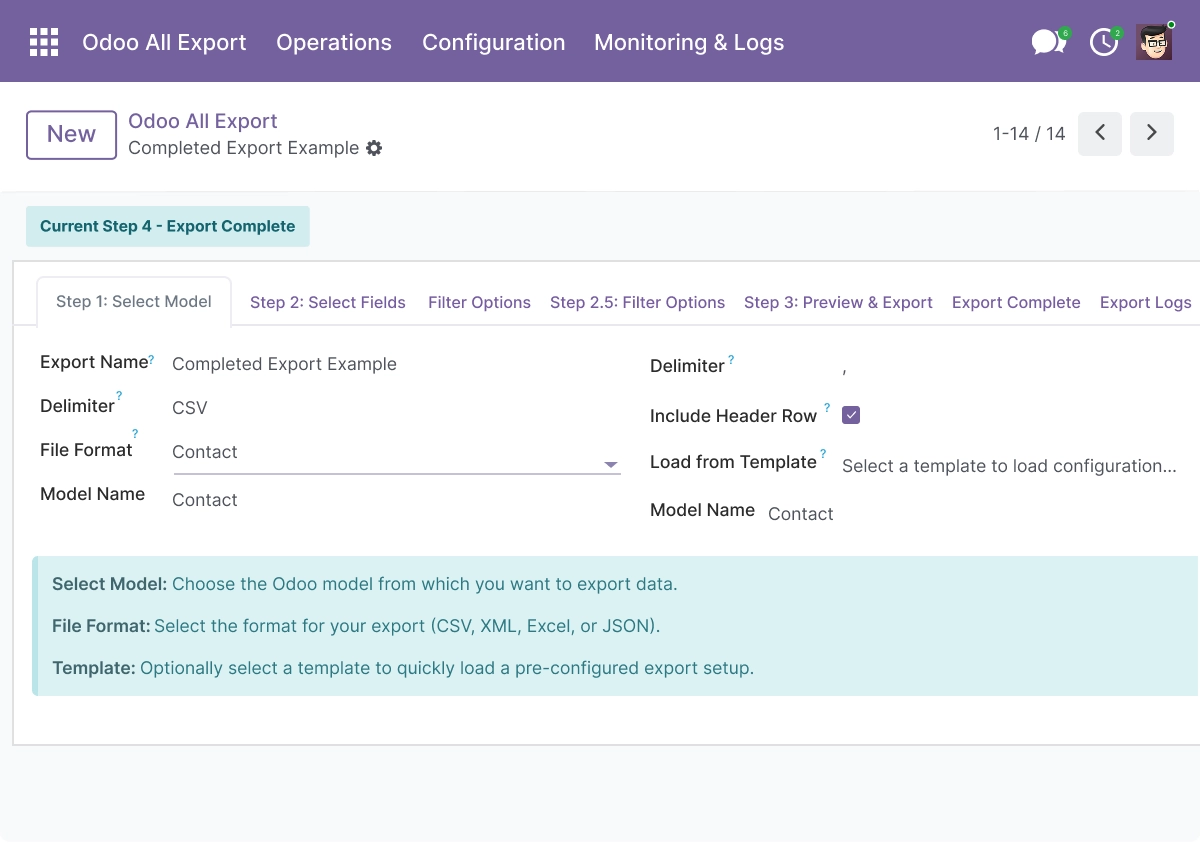The image size is (1200, 844).
Task: Click the New button
Action: coord(71,134)
